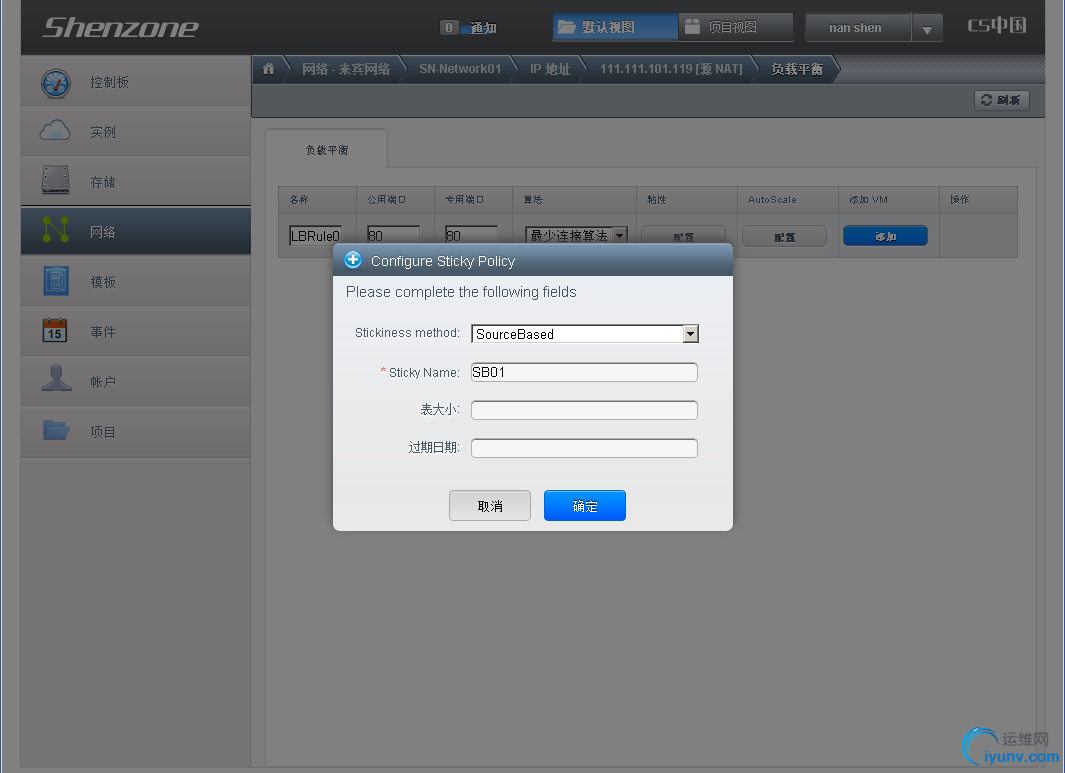Click the 负载平衡 breadcrumb
Screen dimensions: 1065x773
pos(797,69)
